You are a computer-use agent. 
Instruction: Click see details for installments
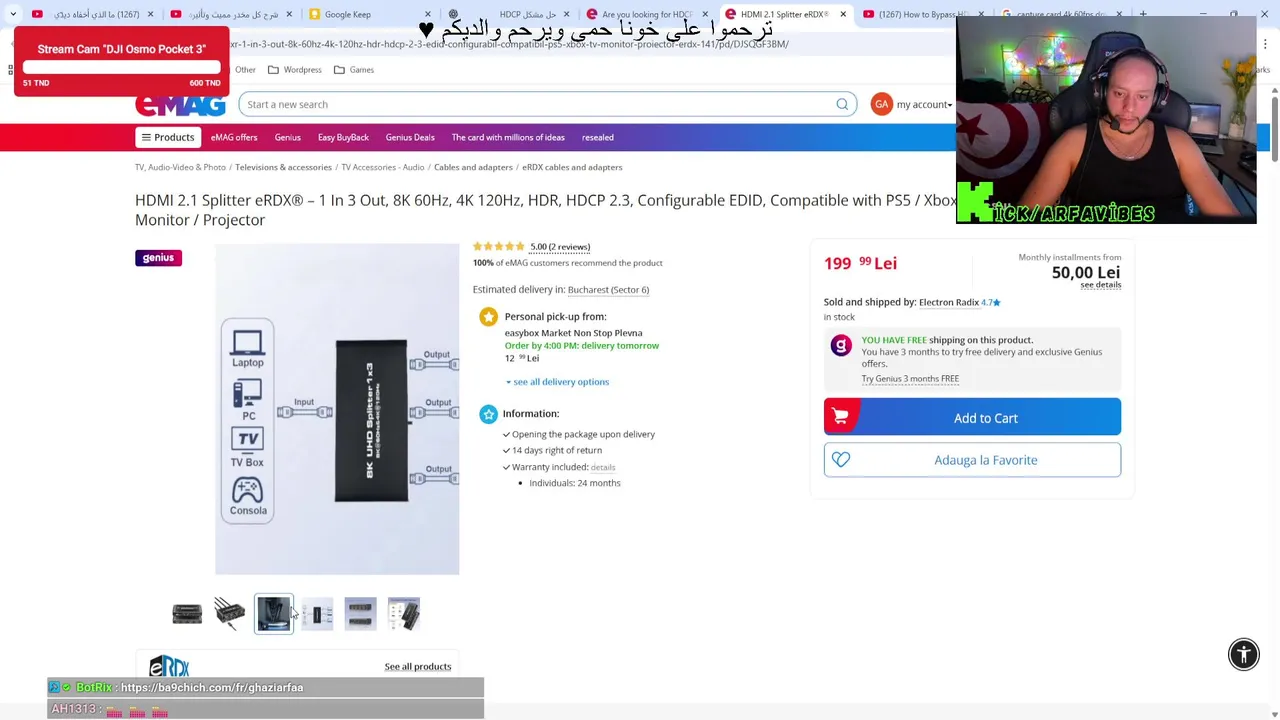(1100, 285)
